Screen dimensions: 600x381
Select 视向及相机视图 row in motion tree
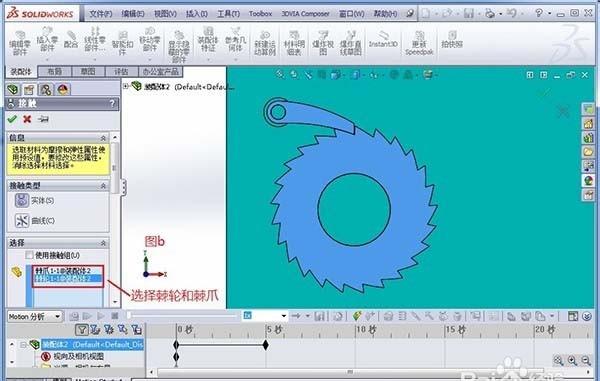(x=78, y=357)
